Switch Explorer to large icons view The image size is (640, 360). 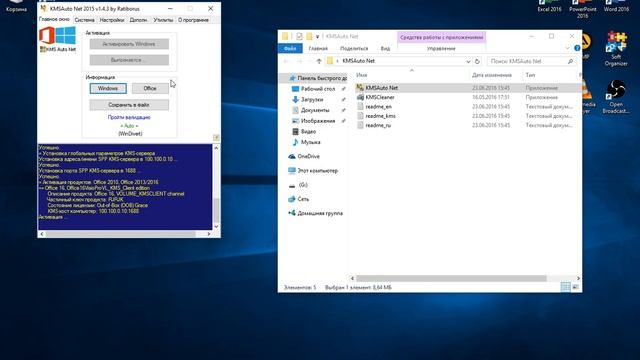pos(576,287)
